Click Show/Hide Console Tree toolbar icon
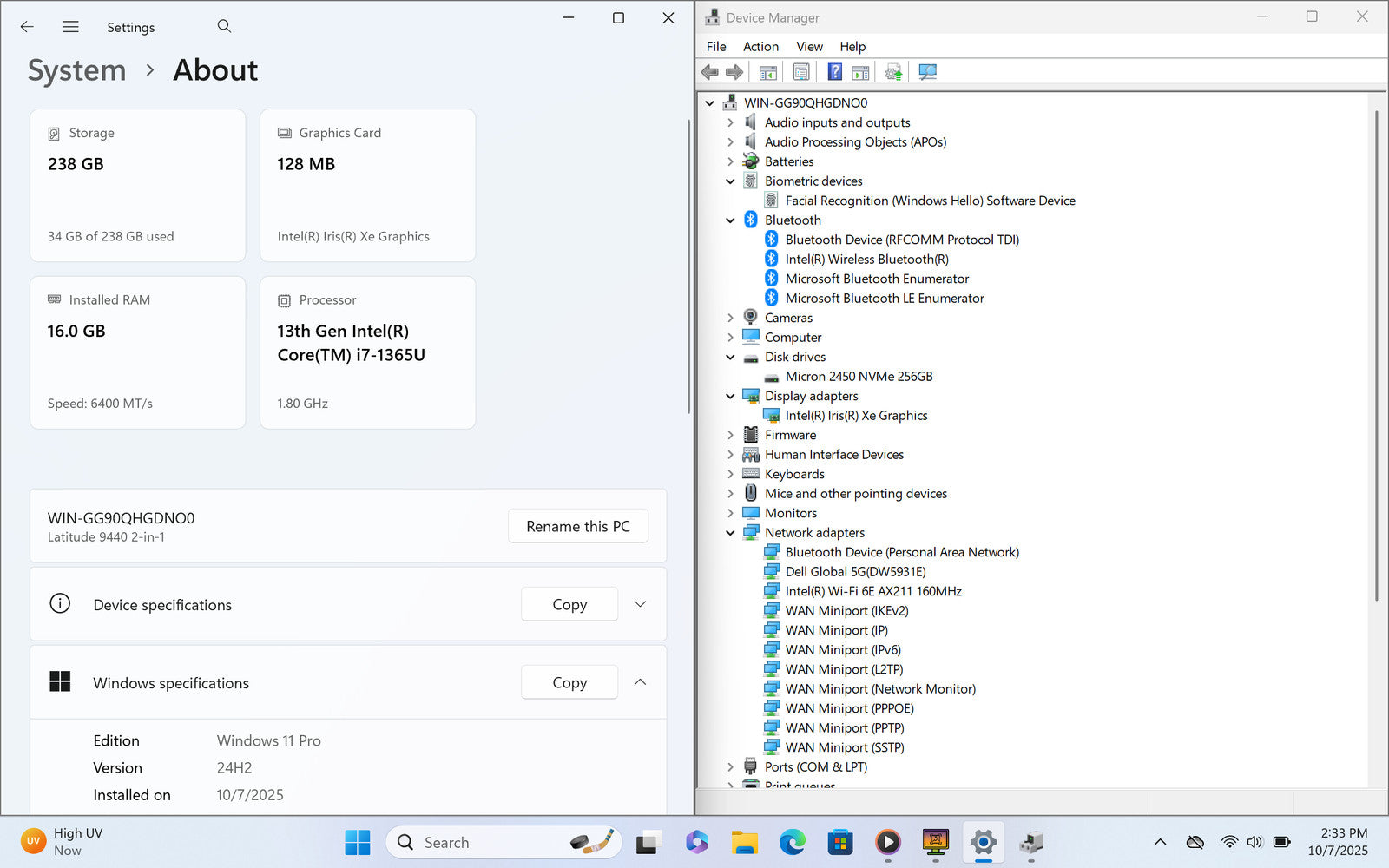Screen dimensions: 1389x868 767,72
